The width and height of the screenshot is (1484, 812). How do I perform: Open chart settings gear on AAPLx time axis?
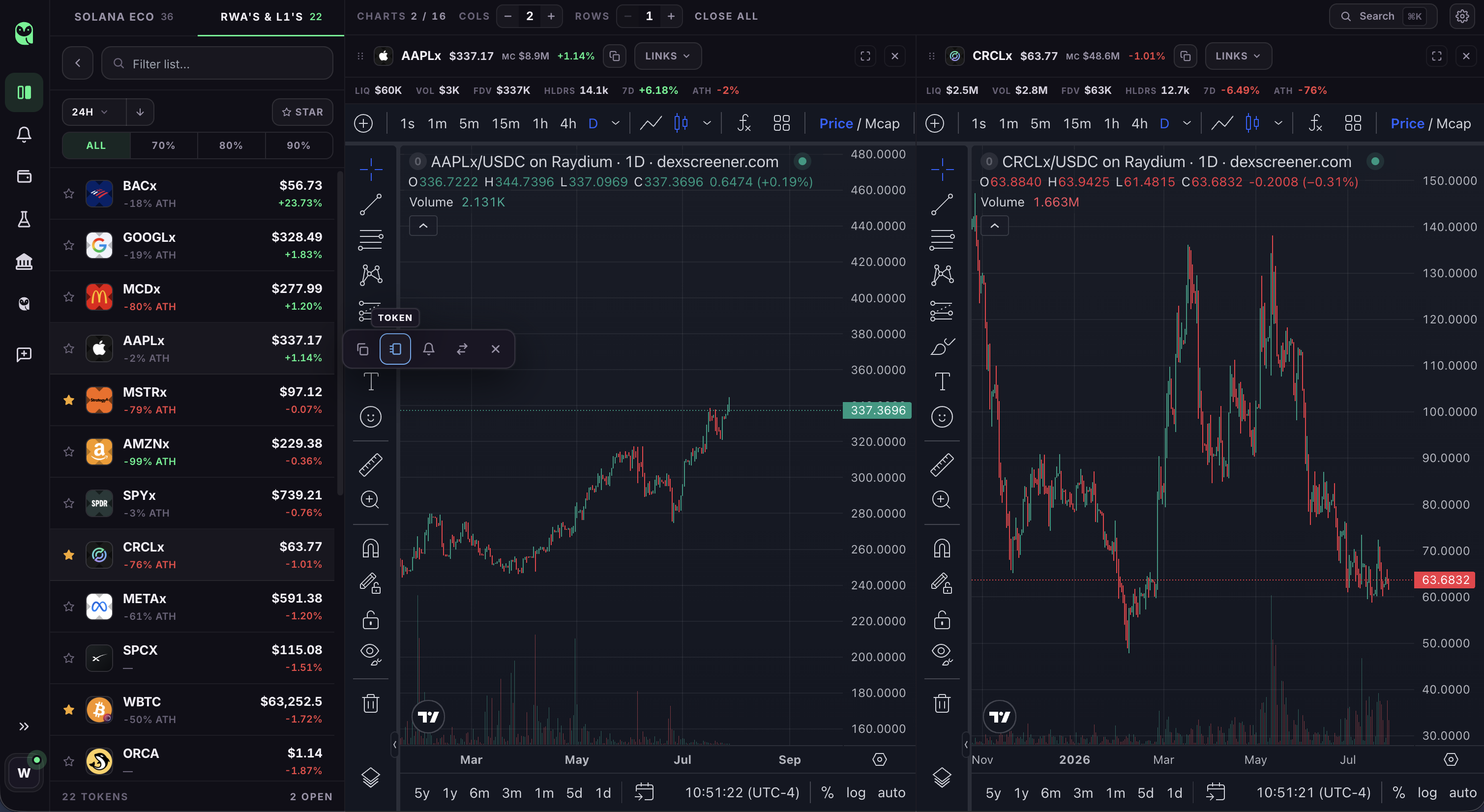coord(879,759)
